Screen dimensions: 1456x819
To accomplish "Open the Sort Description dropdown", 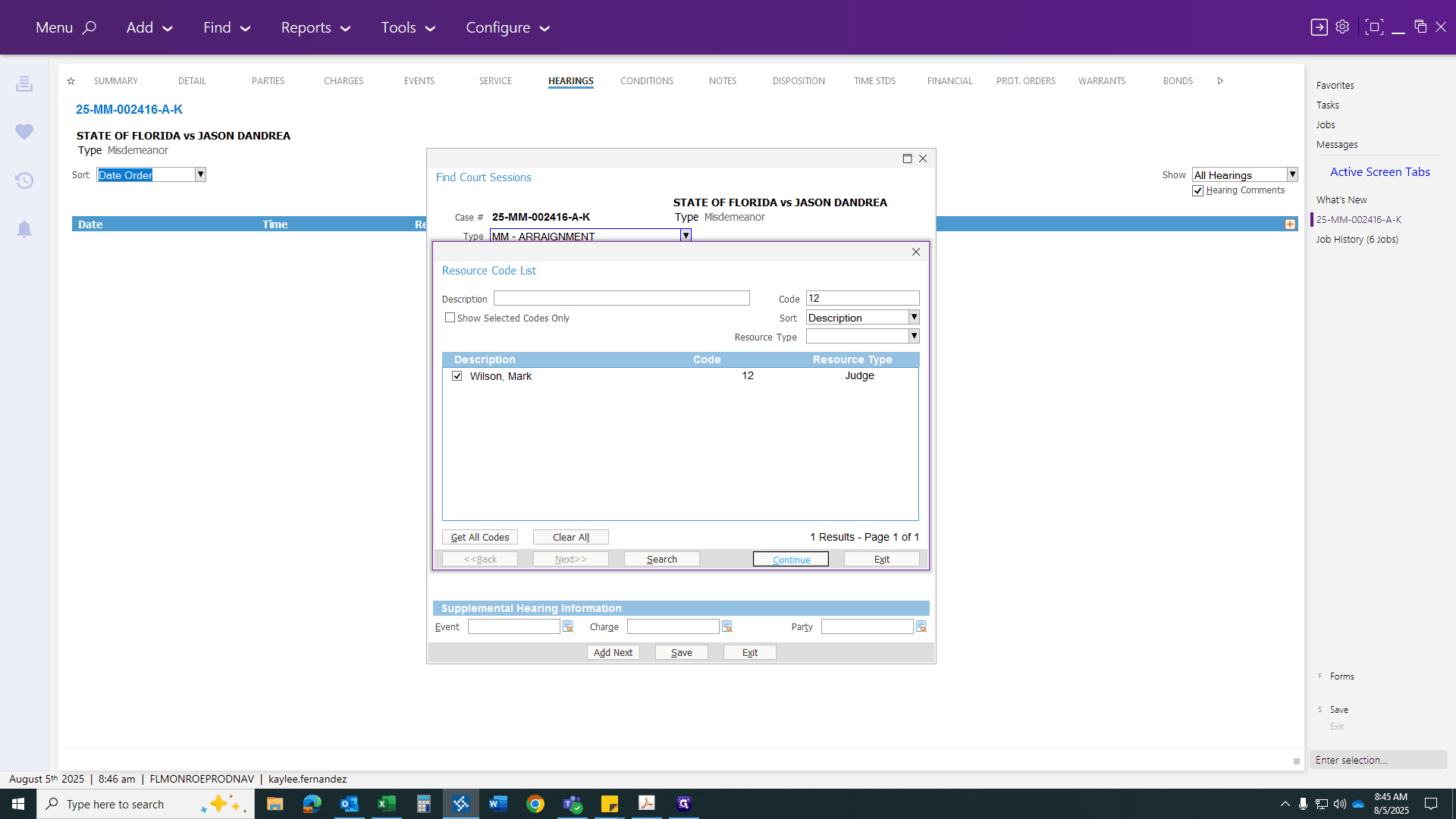I will click(x=914, y=317).
